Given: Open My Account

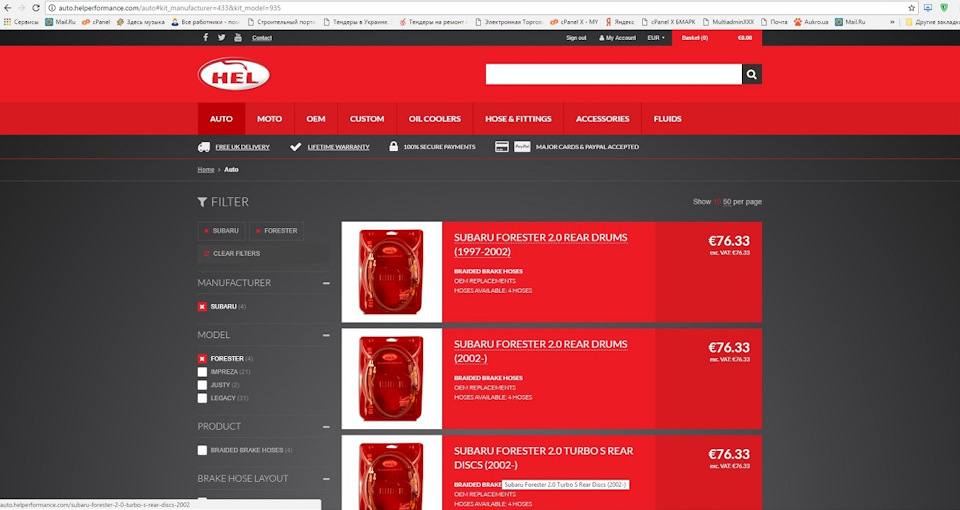Looking at the screenshot, I should (617, 38).
